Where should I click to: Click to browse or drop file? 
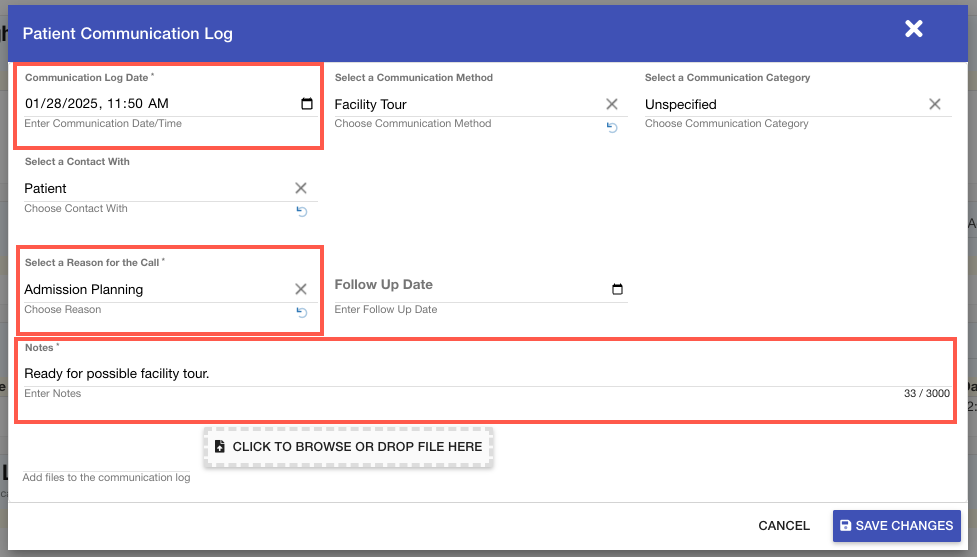tap(349, 447)
